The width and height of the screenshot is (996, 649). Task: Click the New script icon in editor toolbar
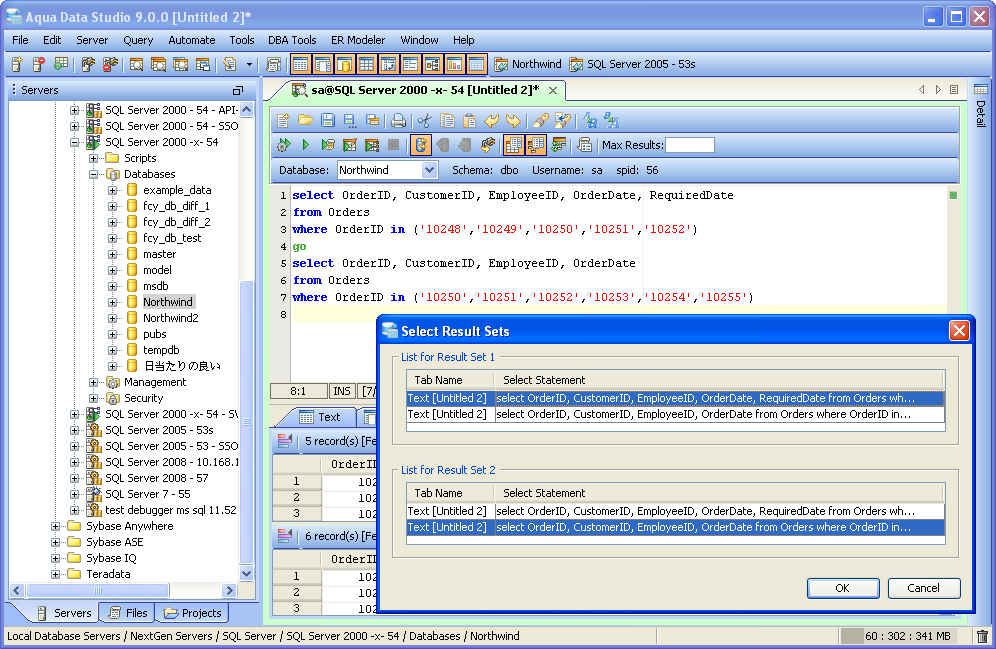(x=283, y=120)
